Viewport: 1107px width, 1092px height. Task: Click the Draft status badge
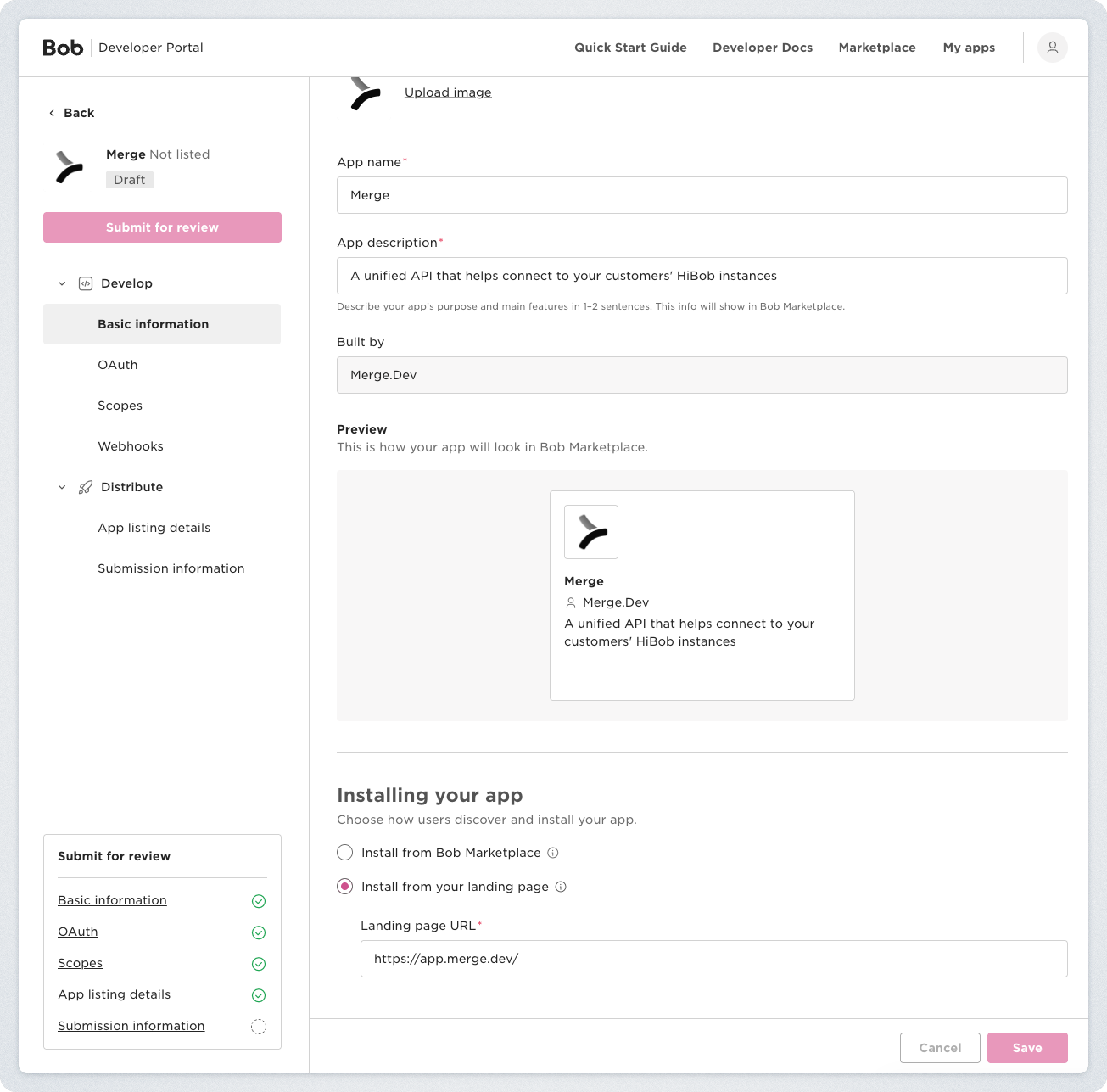[x=130, y=180]
